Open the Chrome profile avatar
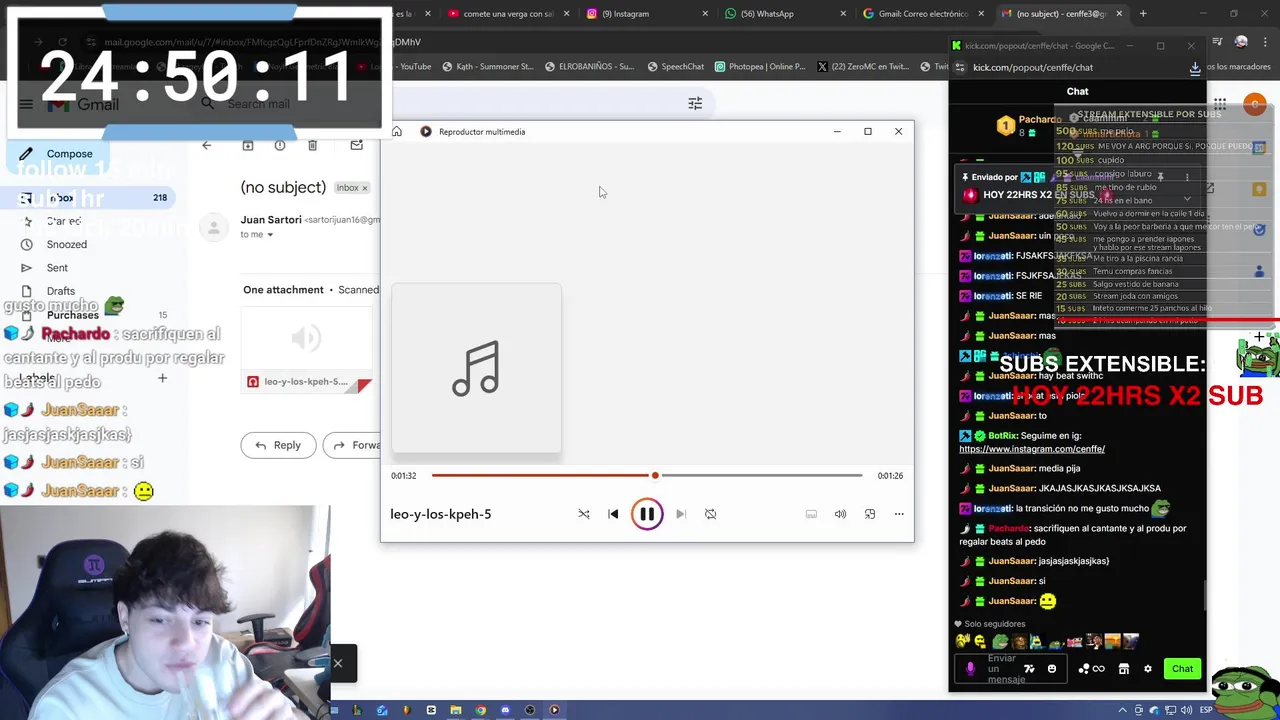1280x720 pixels. [x=1241, y=41]
